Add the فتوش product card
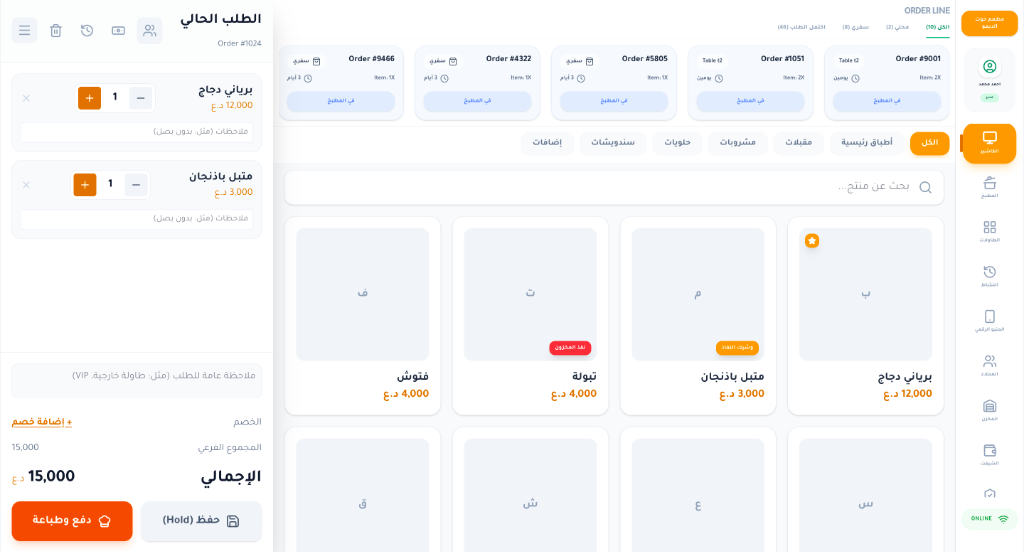The height and width of the screenshot is (552, 1024). pyautogui.click(x=362, y=316)
